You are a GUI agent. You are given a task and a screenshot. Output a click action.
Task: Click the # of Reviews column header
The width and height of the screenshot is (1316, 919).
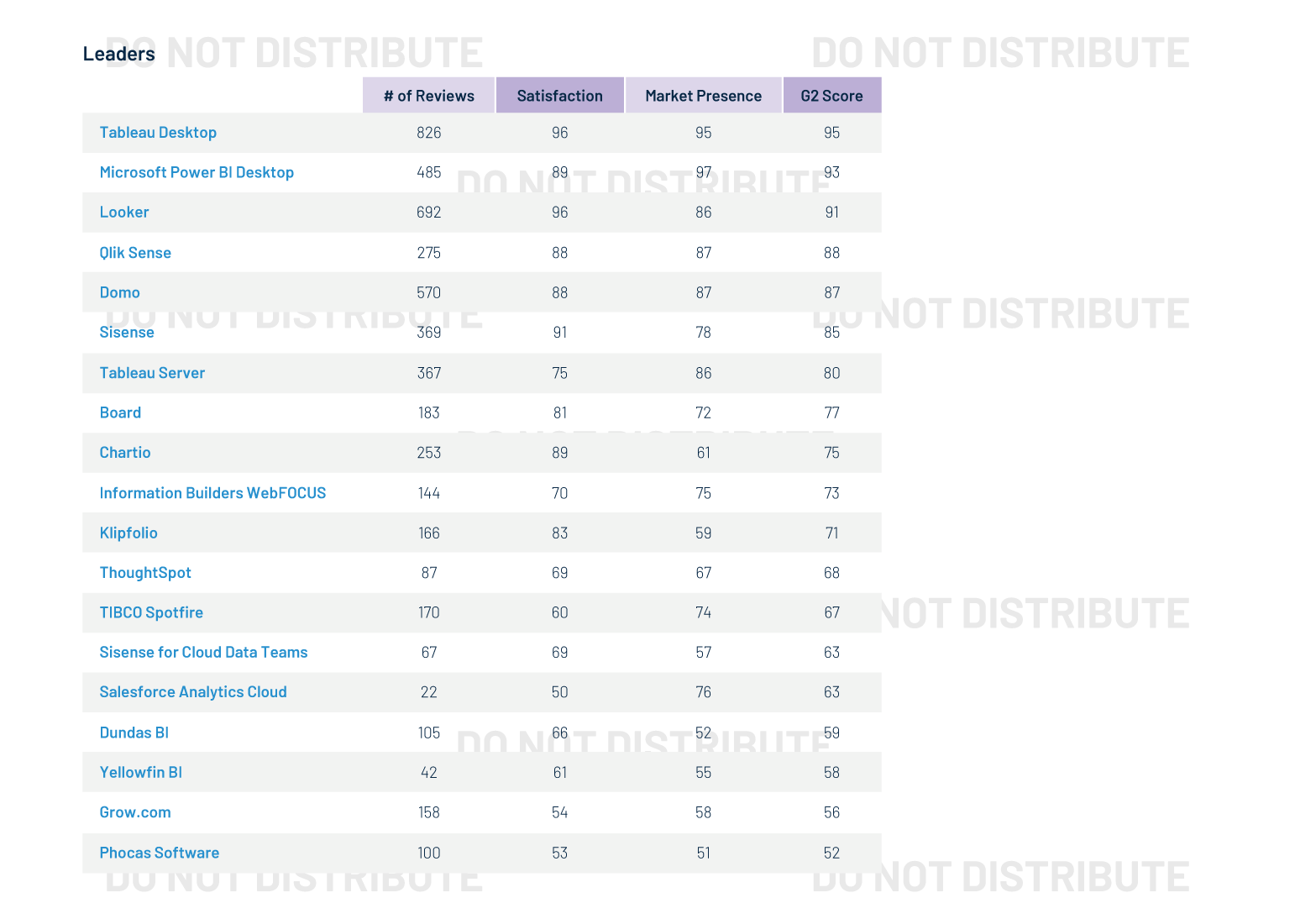(x=428, y=95)
